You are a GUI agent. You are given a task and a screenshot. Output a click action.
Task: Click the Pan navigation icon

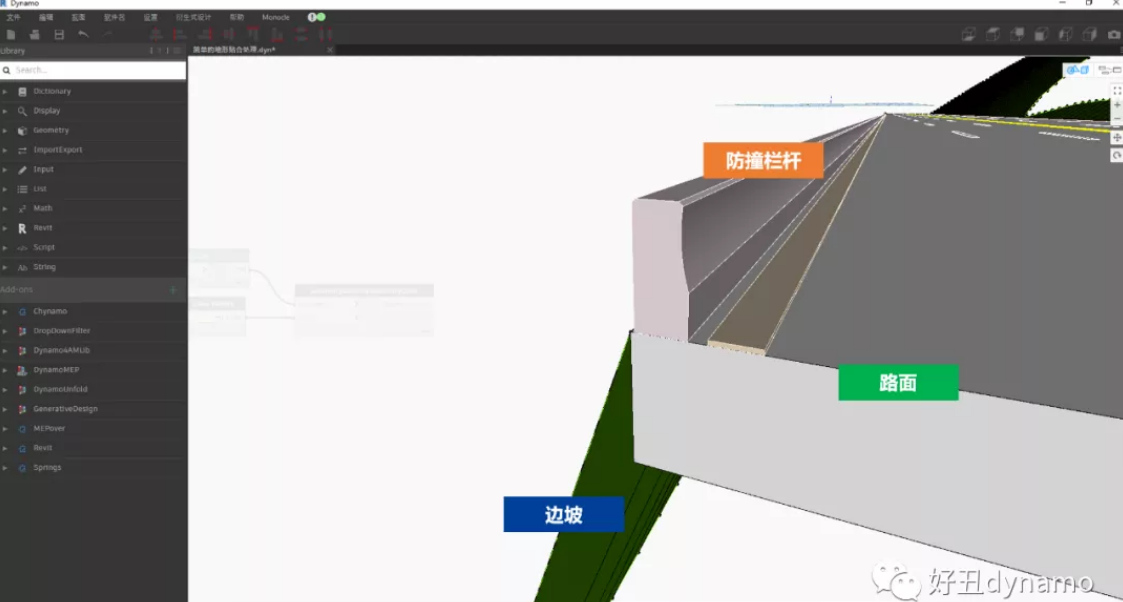point(1117,137)
